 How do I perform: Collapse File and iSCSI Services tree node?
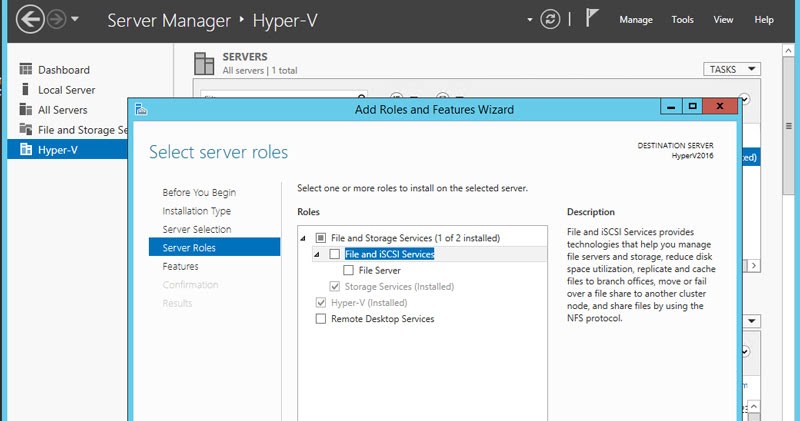pyautogui.click(x=317, y=254)
